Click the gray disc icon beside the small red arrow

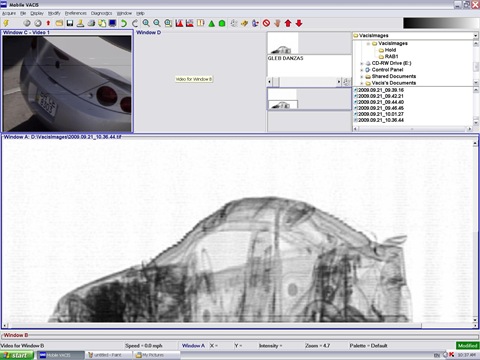point(38,23)
